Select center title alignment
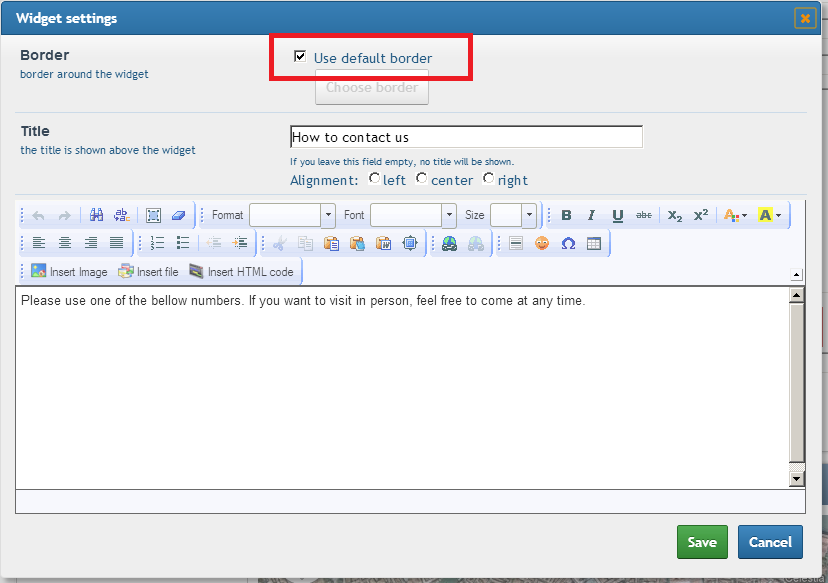 click(422, 179)
